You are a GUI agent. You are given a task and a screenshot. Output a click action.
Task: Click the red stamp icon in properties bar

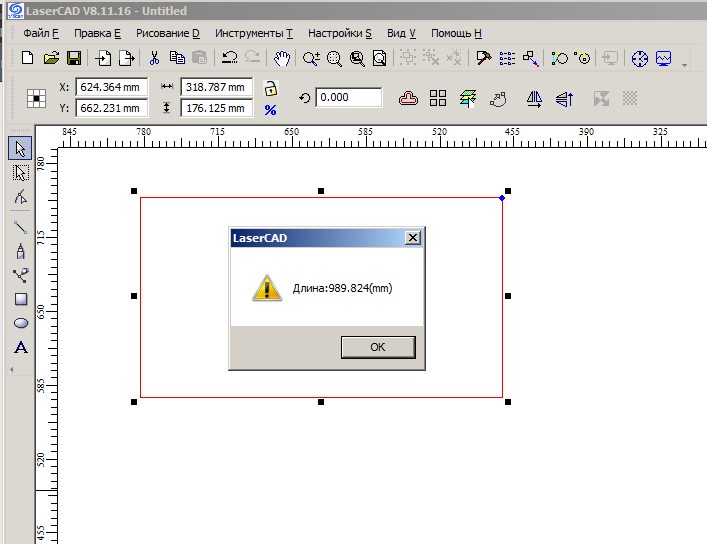409,98
